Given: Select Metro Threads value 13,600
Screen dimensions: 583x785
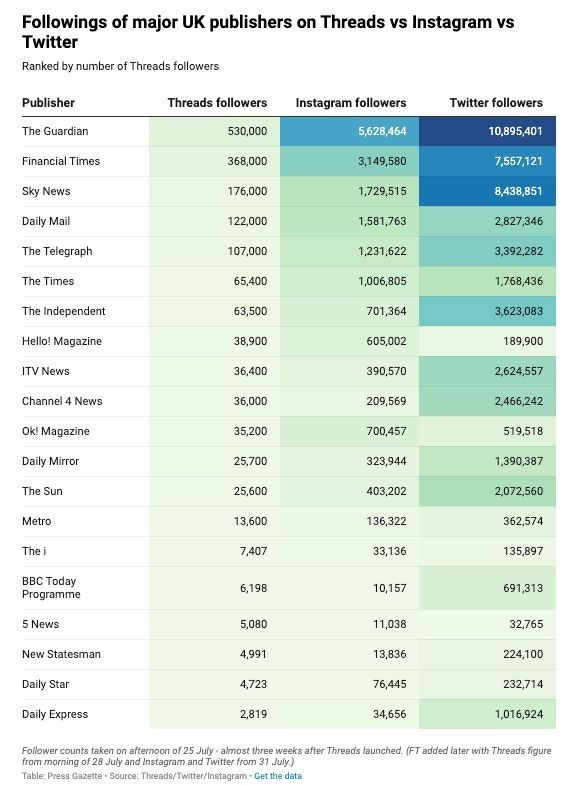Looking at the screenshot, I should [x=250, y=522].
